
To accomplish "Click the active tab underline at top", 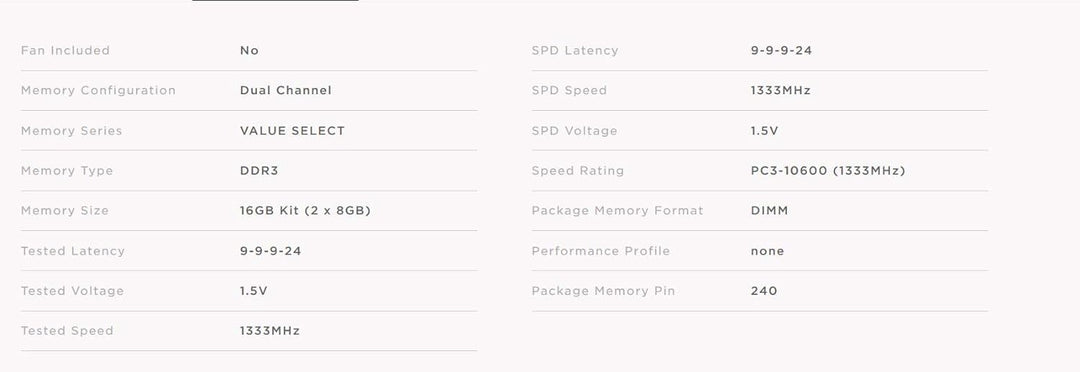I will click(x=275, y=1).
